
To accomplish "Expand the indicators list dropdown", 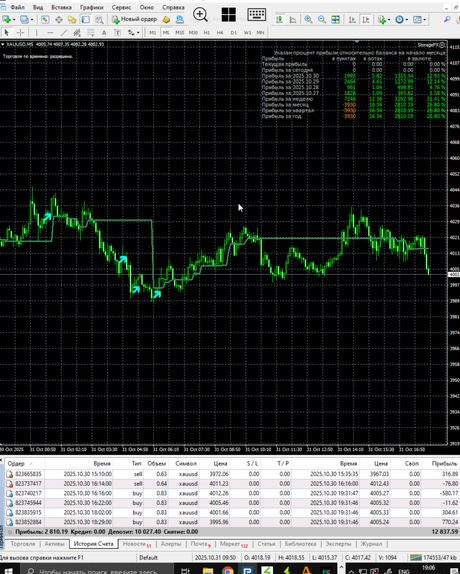I will [x=389, y=20].
